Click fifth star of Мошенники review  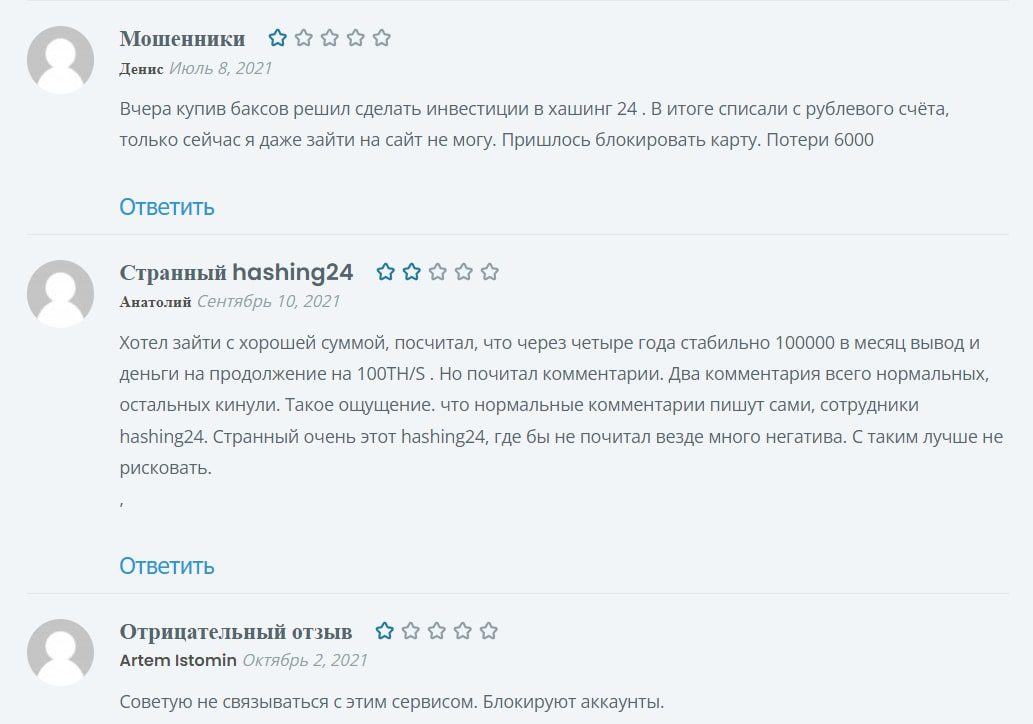382,39
